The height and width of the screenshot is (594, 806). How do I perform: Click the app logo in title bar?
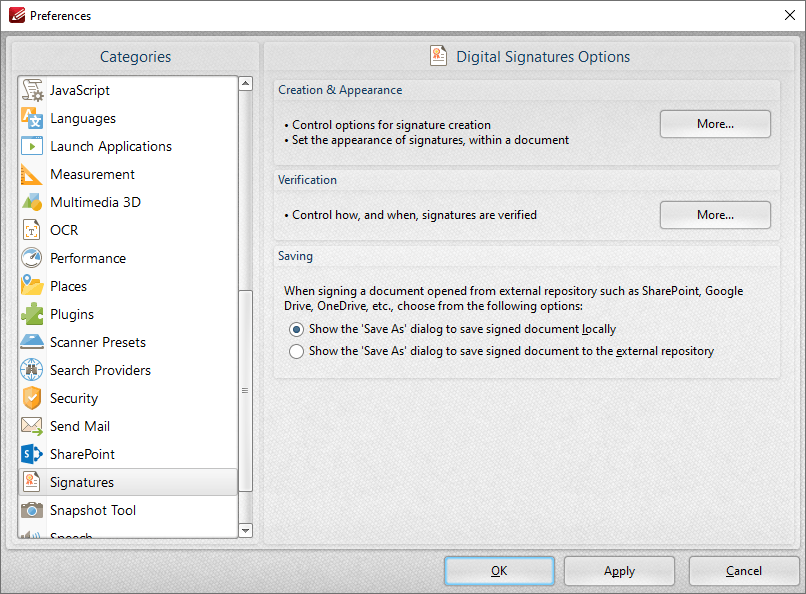click(17, 15)
